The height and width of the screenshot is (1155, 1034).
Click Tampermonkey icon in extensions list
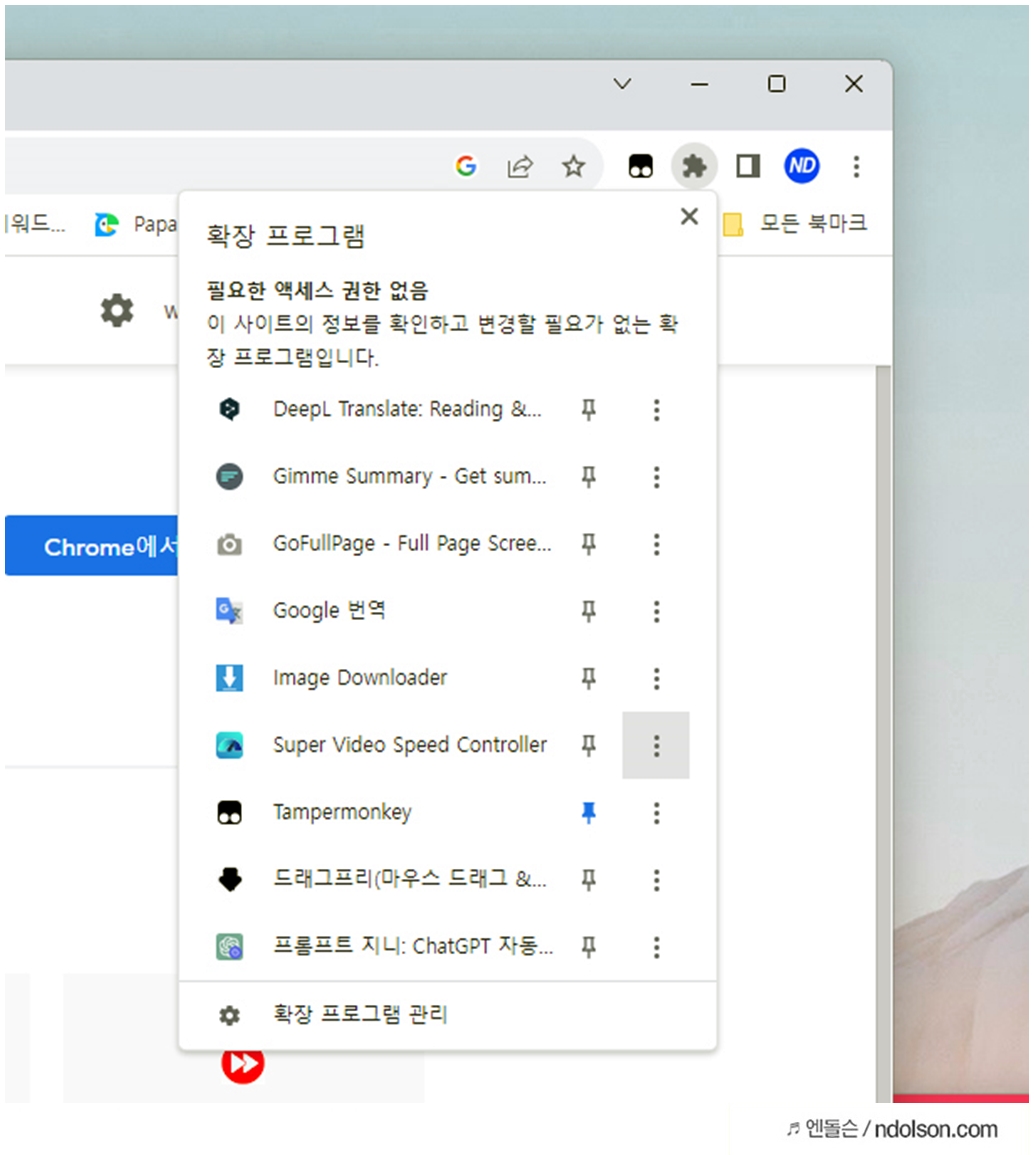[230, 812]
